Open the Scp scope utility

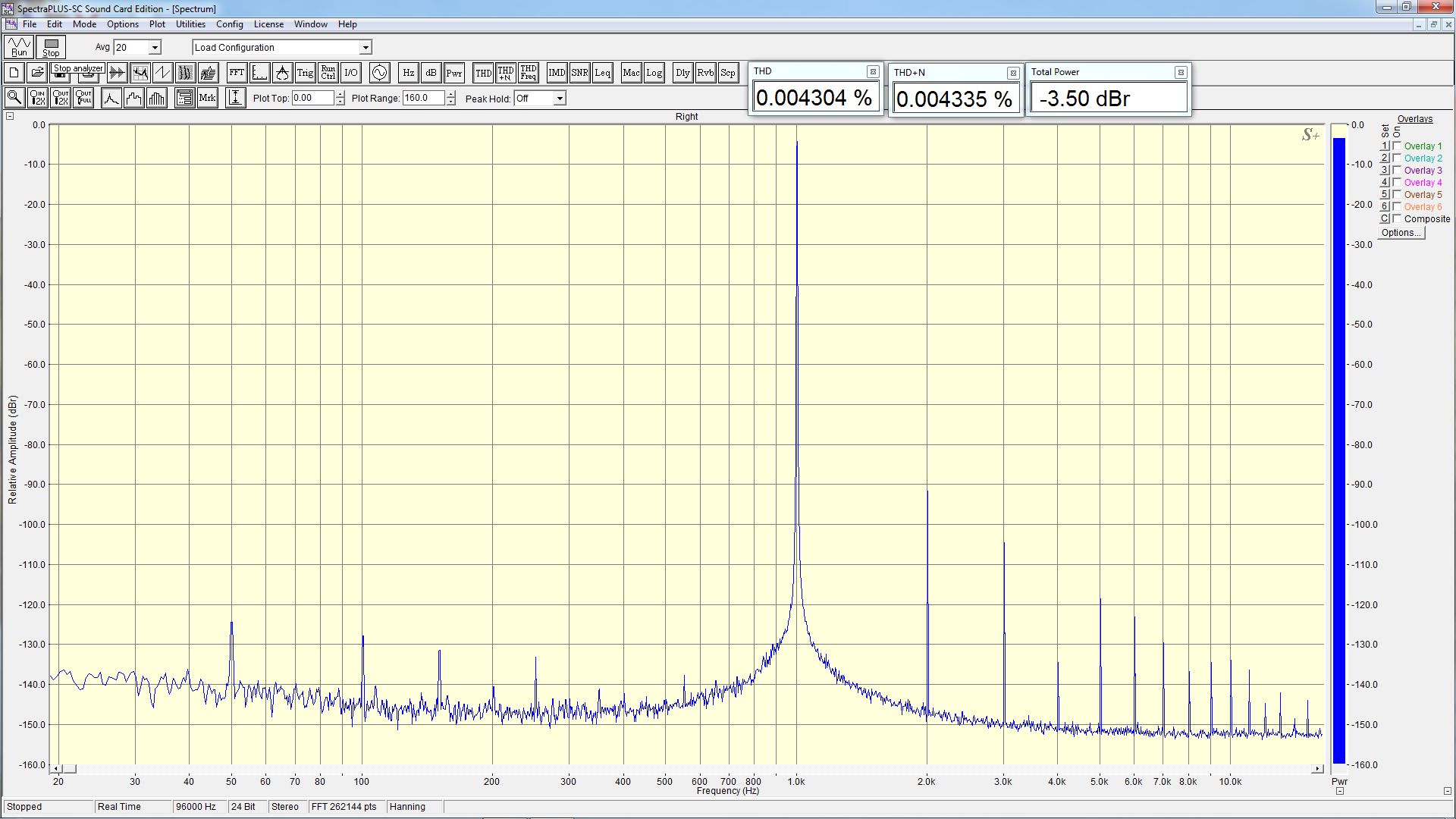coord(728,73)
